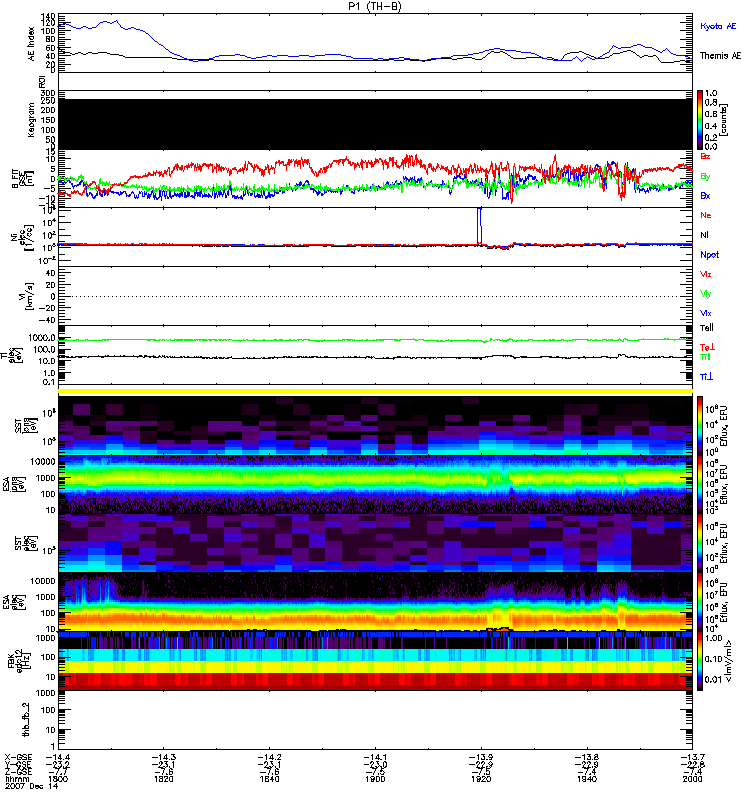Click the top SST Eflux color bar
This screenshot has width=750, height=800.
pyautogui.click(x=701, y=425)
